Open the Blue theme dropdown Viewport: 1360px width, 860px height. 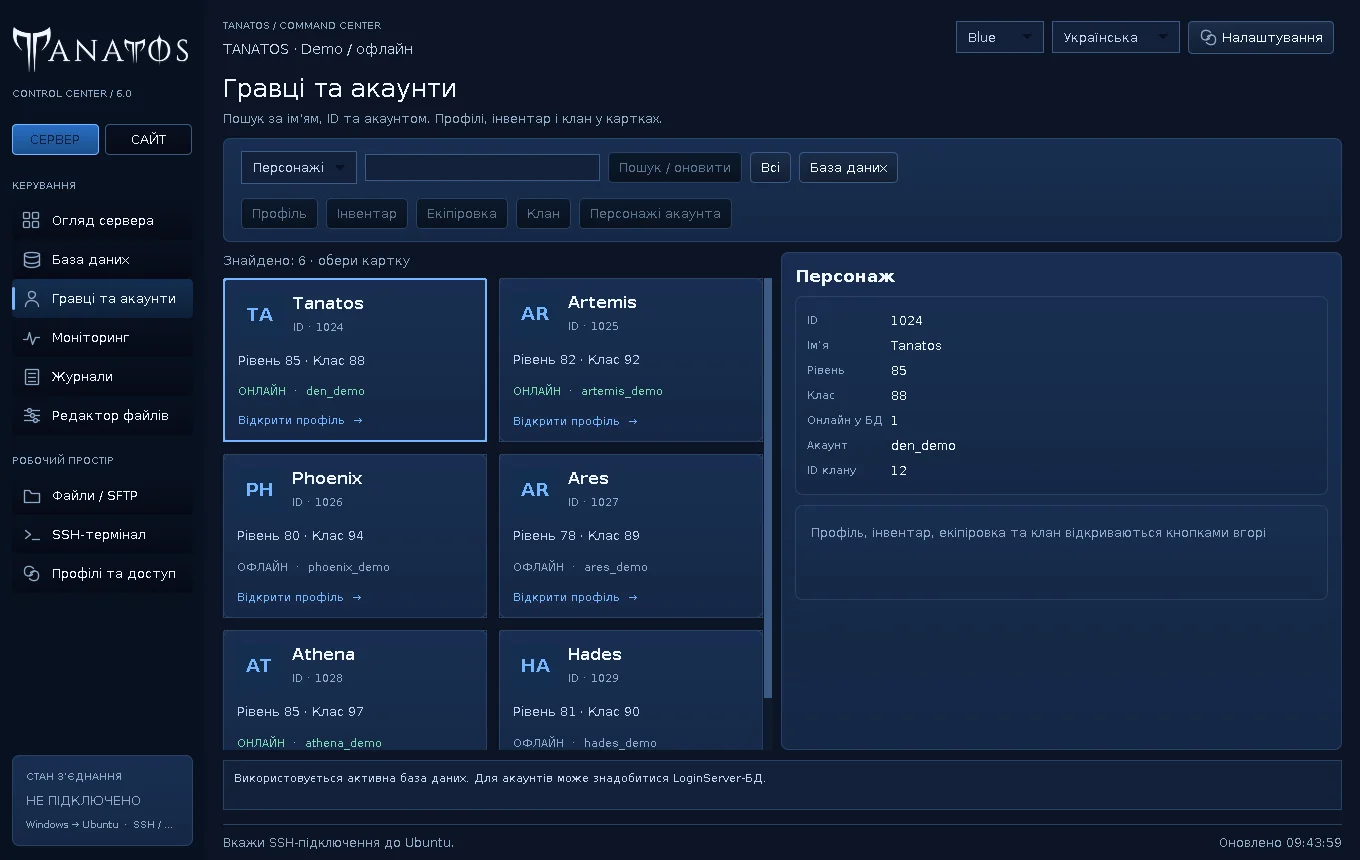click(1000, 37)
